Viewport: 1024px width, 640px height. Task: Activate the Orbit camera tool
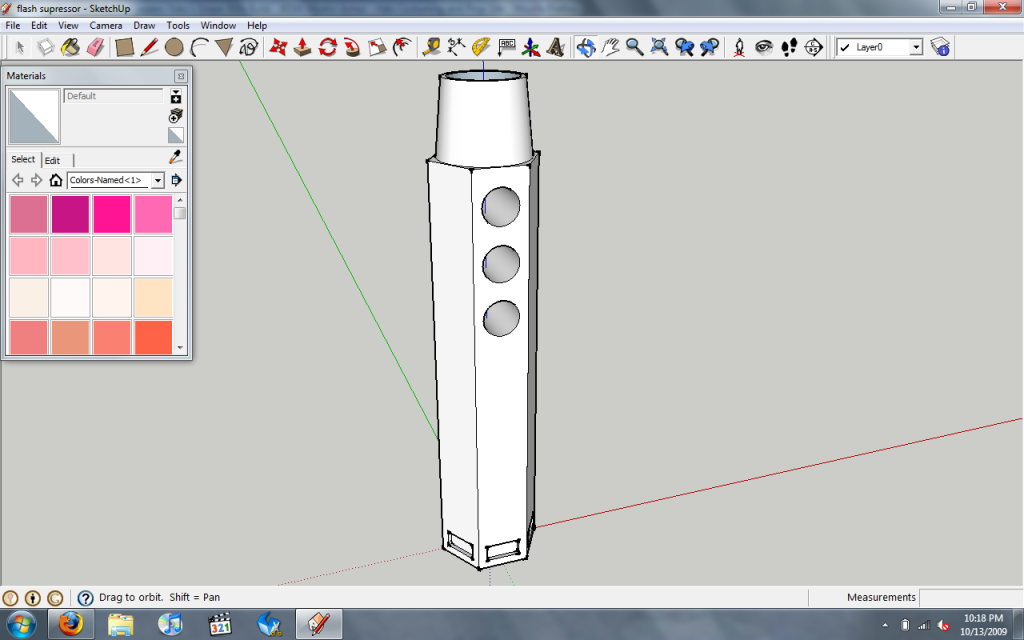(586, 47)
